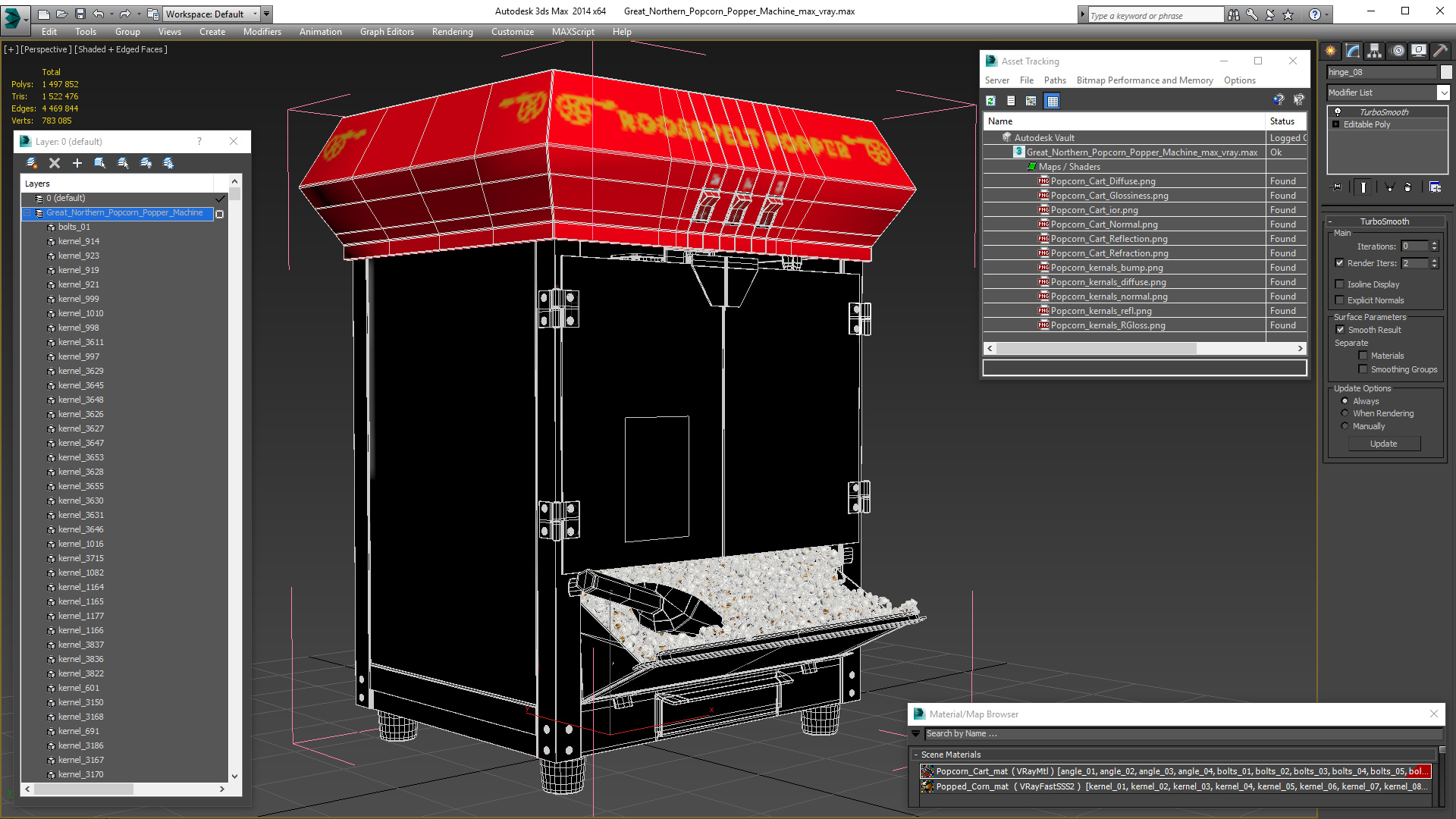Click the Iterations spinner arrows
The image size is (1456, 819).
point(1434,246)
